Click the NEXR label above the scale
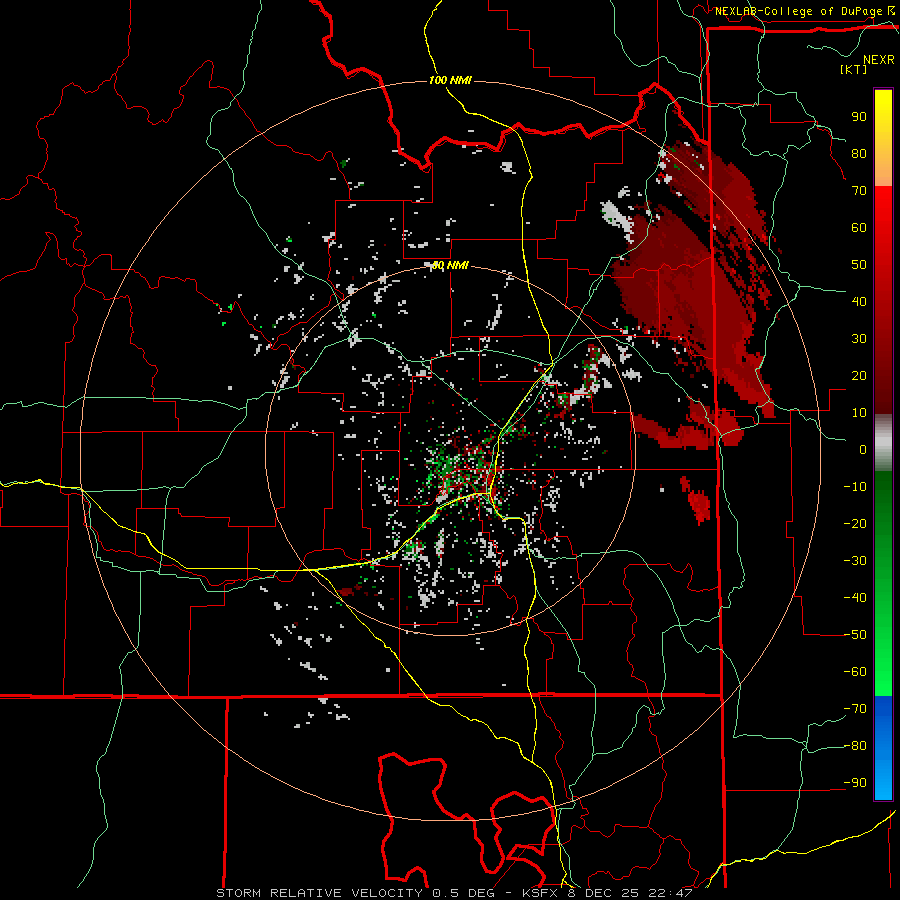Screen dimensions: 900x900 tap(878, 60)
